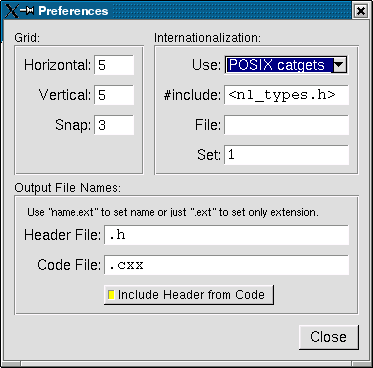The image size is (373, 368).
Task: Click the pin icon in title bar
Action: pos(27,10)
